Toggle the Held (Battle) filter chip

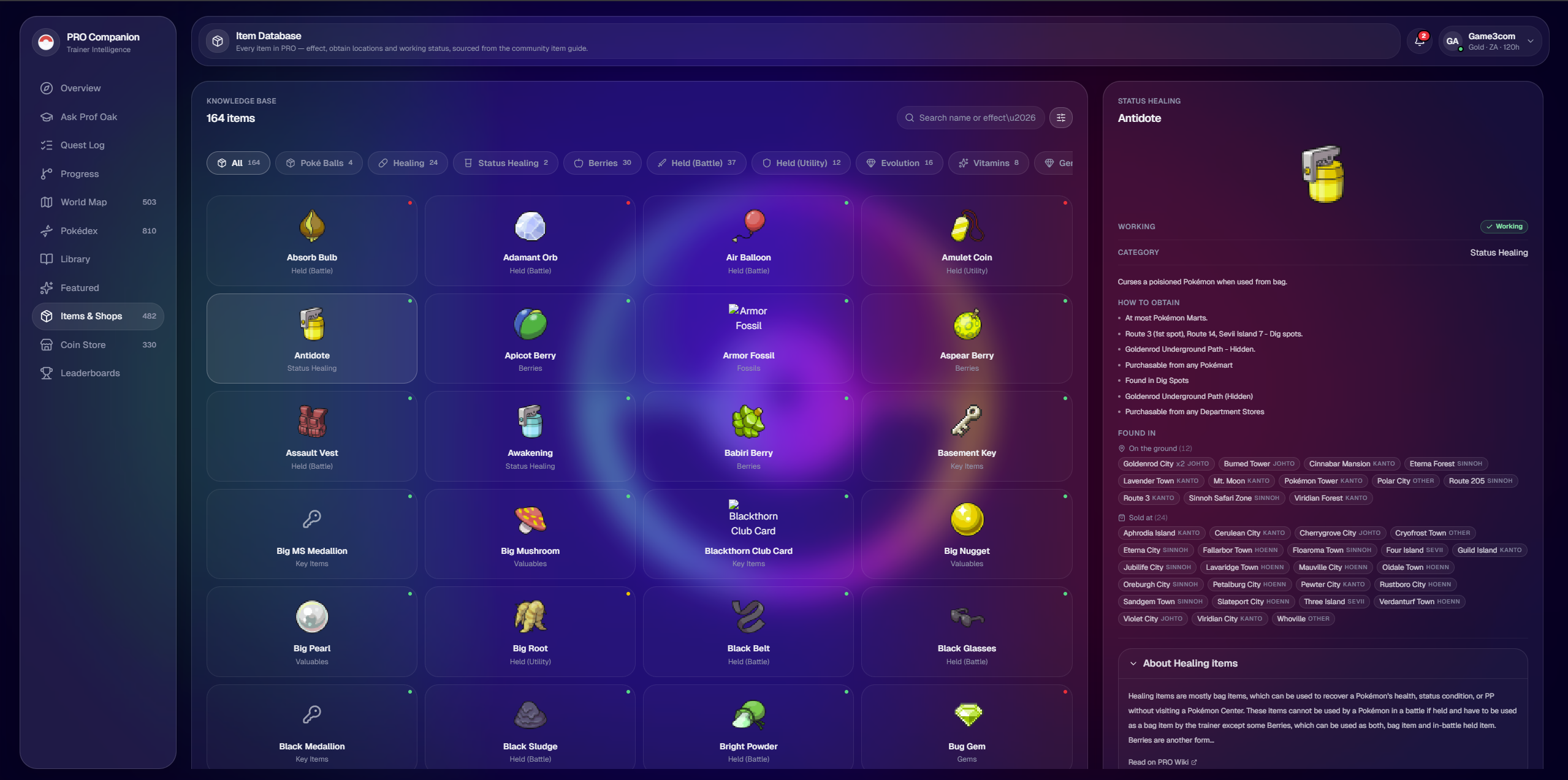coord(696,163)
